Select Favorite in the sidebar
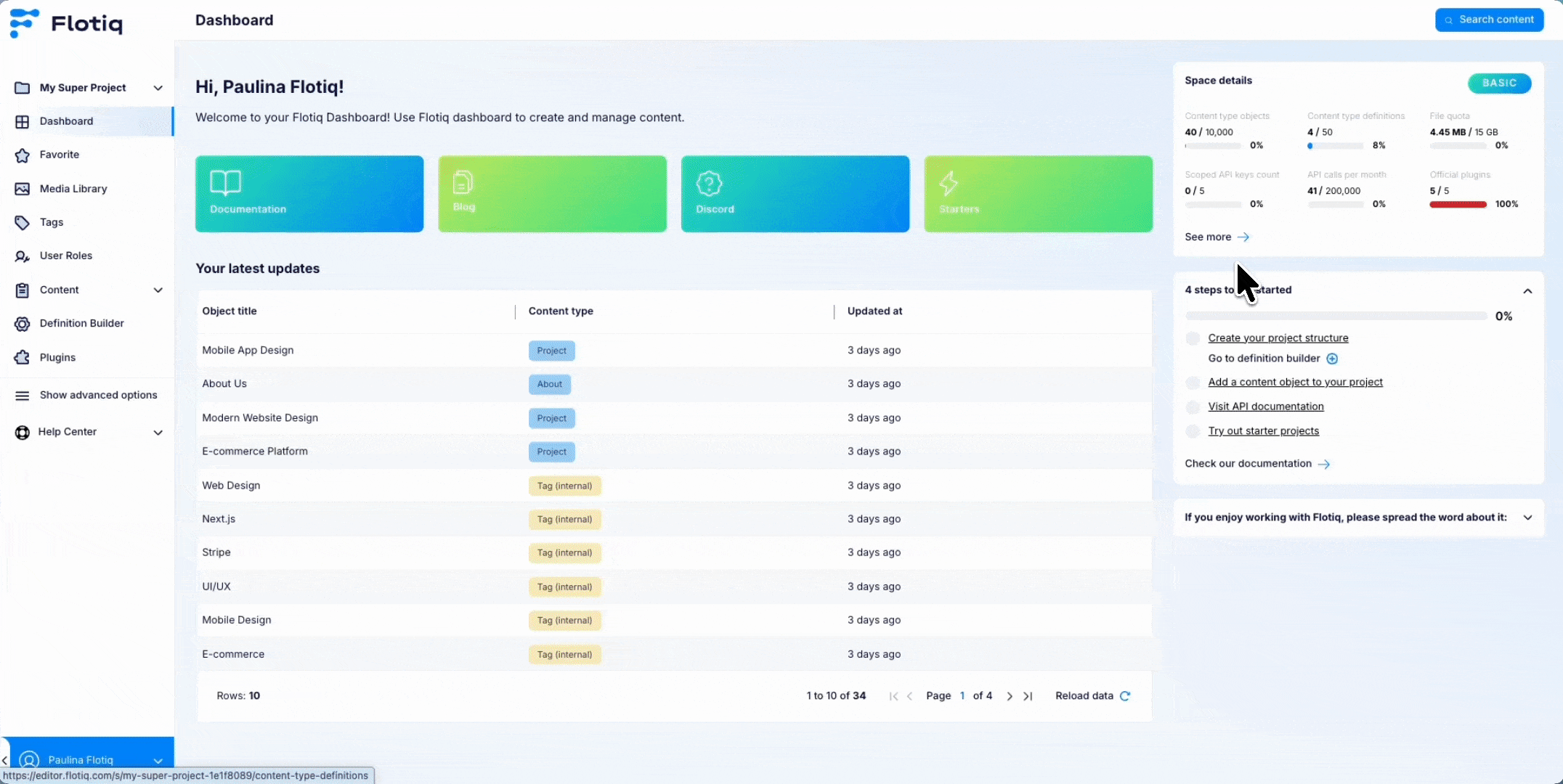Image resolution: width=1563 pixels, height=784 pixels. pyautogui.click(x=59, y=155)
